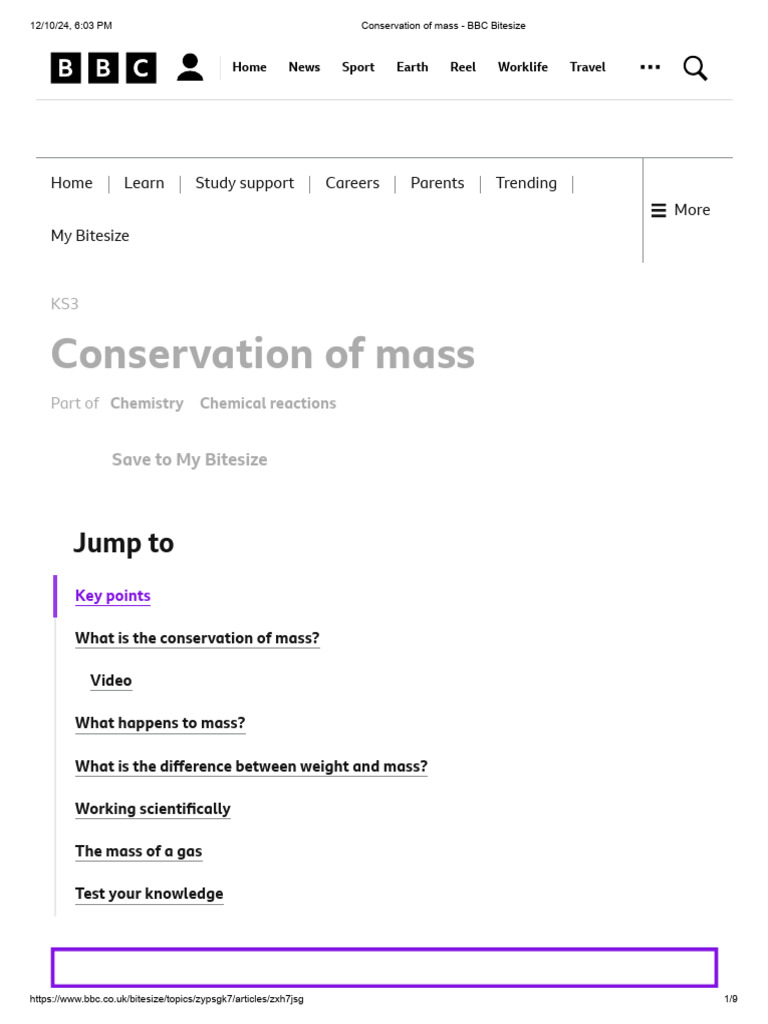Go to News in the BBC navigation
This screenshot has height=1024, width=768.
(304, 67)
